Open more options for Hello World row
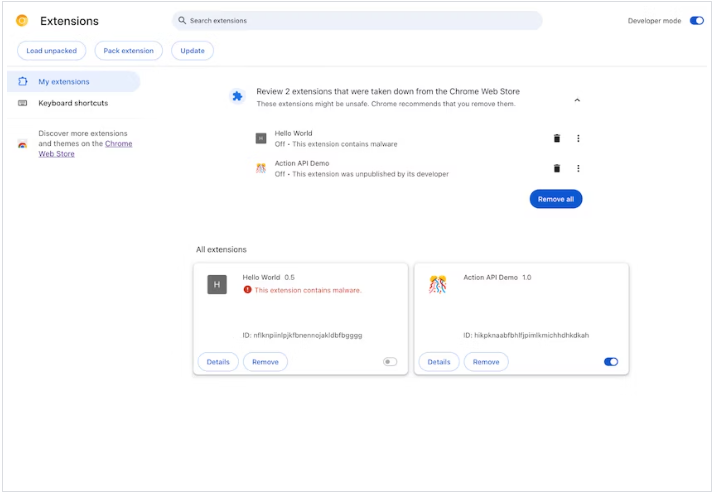Image resolution: width=712 pixels, height=494 pixels. (578, 138)
